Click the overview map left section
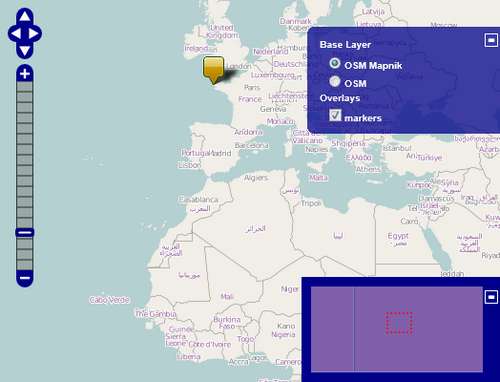500x382 pixels. pyautogui.click(x=332, y=329)
